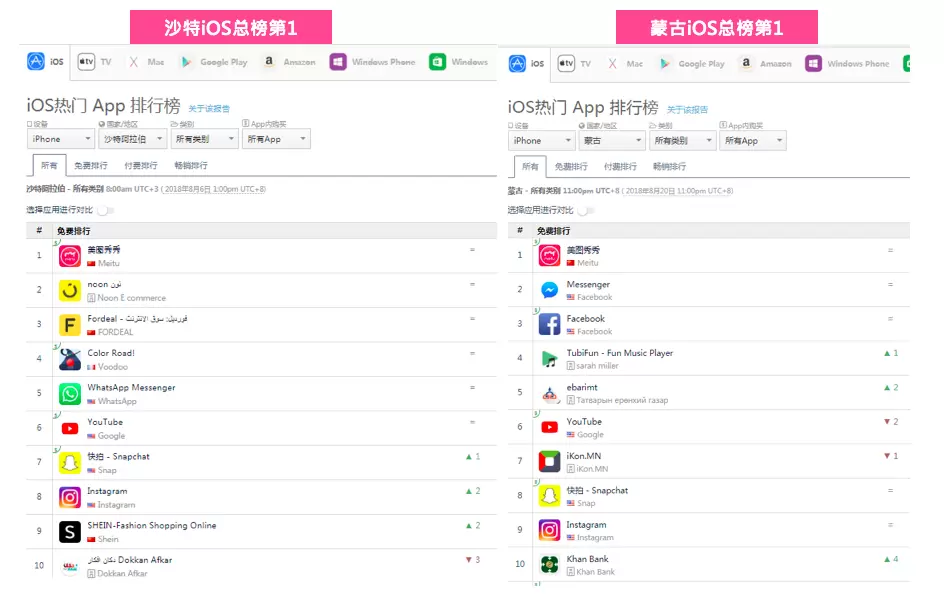The image size is (944, 596).
Task: Toggle app comparison switch in Saudi panel
Action: [x=105, y=210]
